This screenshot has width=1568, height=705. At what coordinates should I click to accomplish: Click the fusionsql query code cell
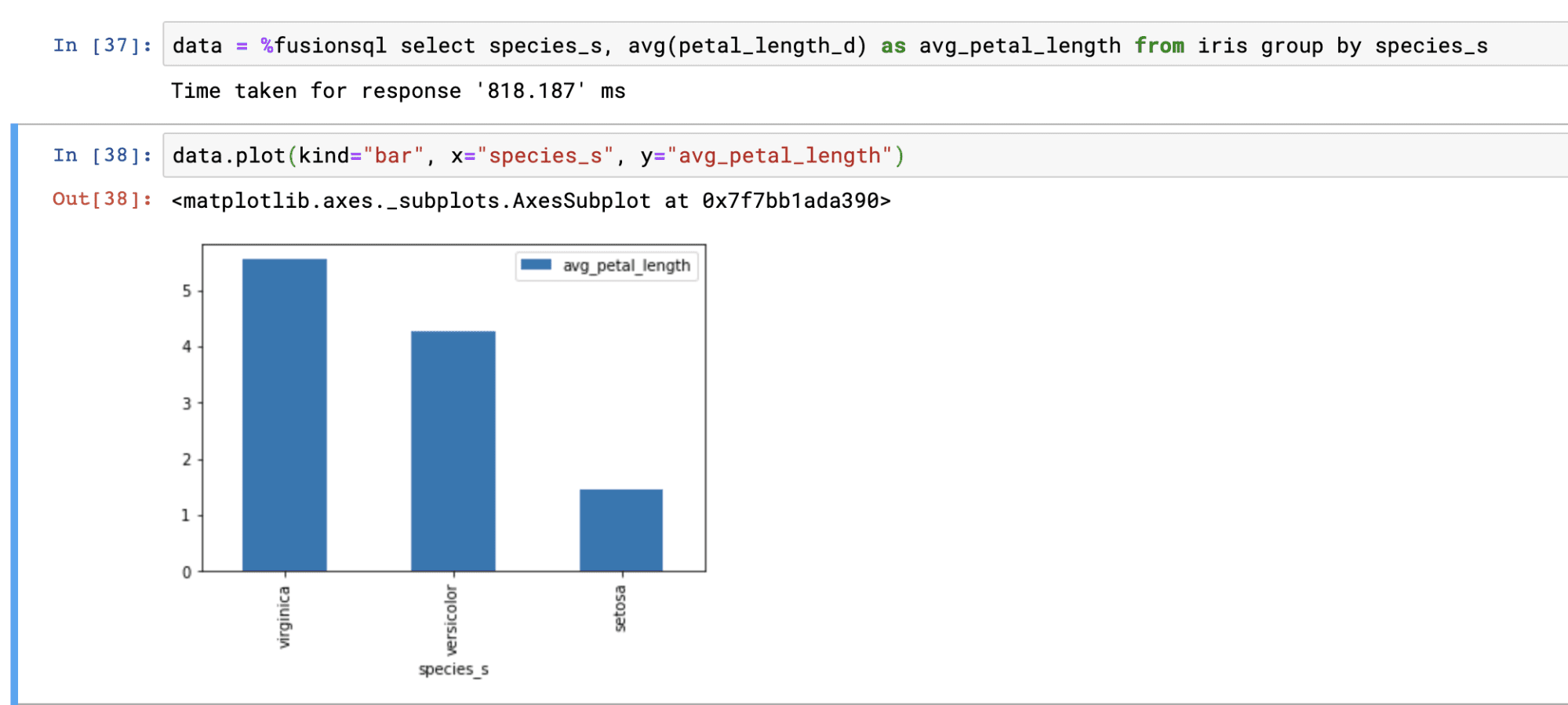[x=865, y=45]
